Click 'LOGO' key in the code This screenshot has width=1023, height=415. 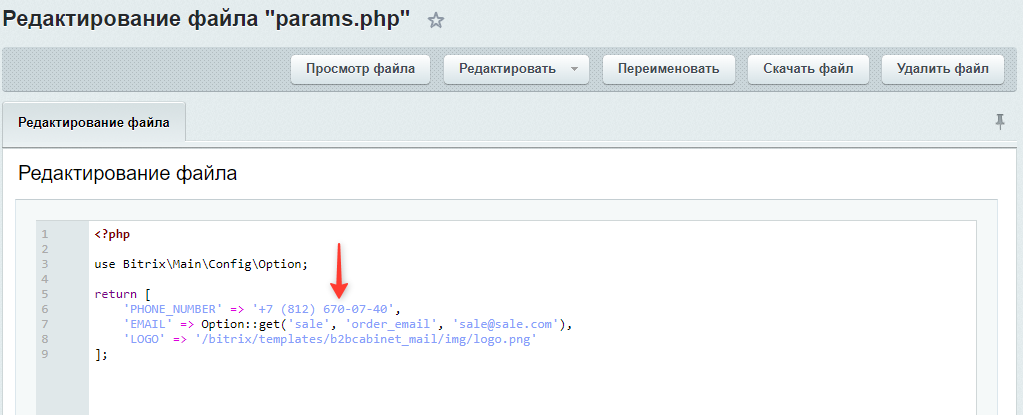pos(144,339)
